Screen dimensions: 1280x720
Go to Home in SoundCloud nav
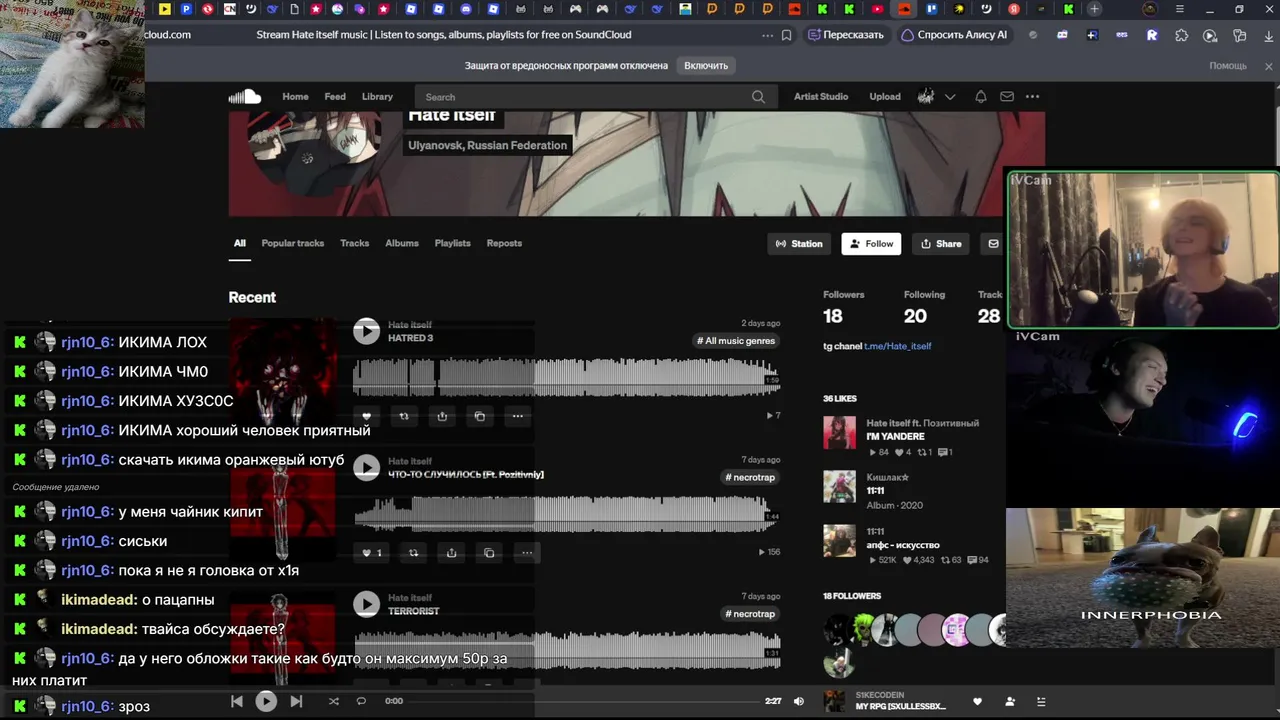coord(295,97)
